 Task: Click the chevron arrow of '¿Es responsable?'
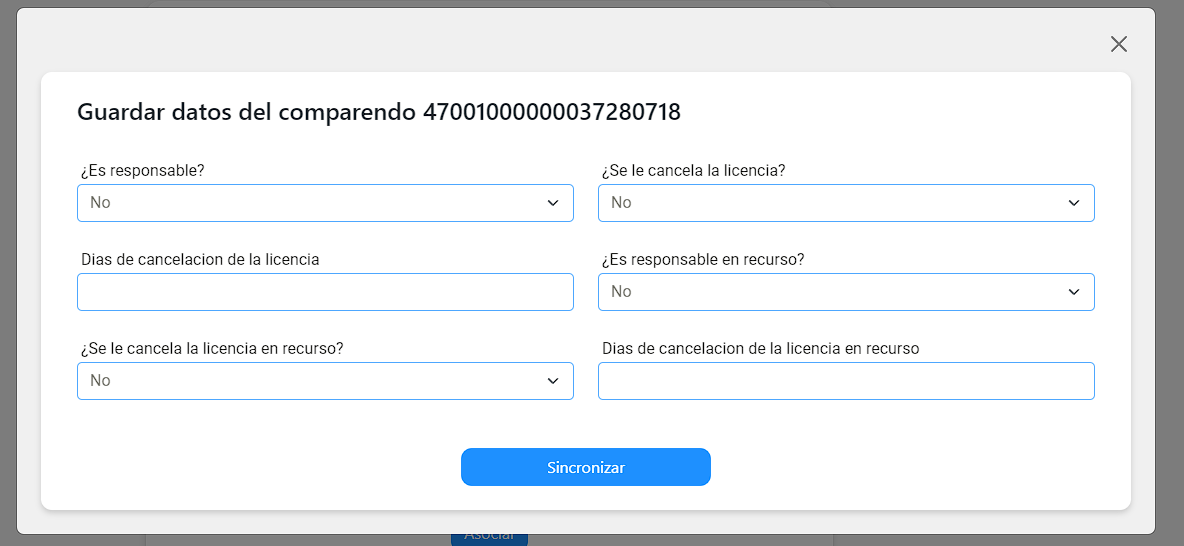tap(553, 203)
